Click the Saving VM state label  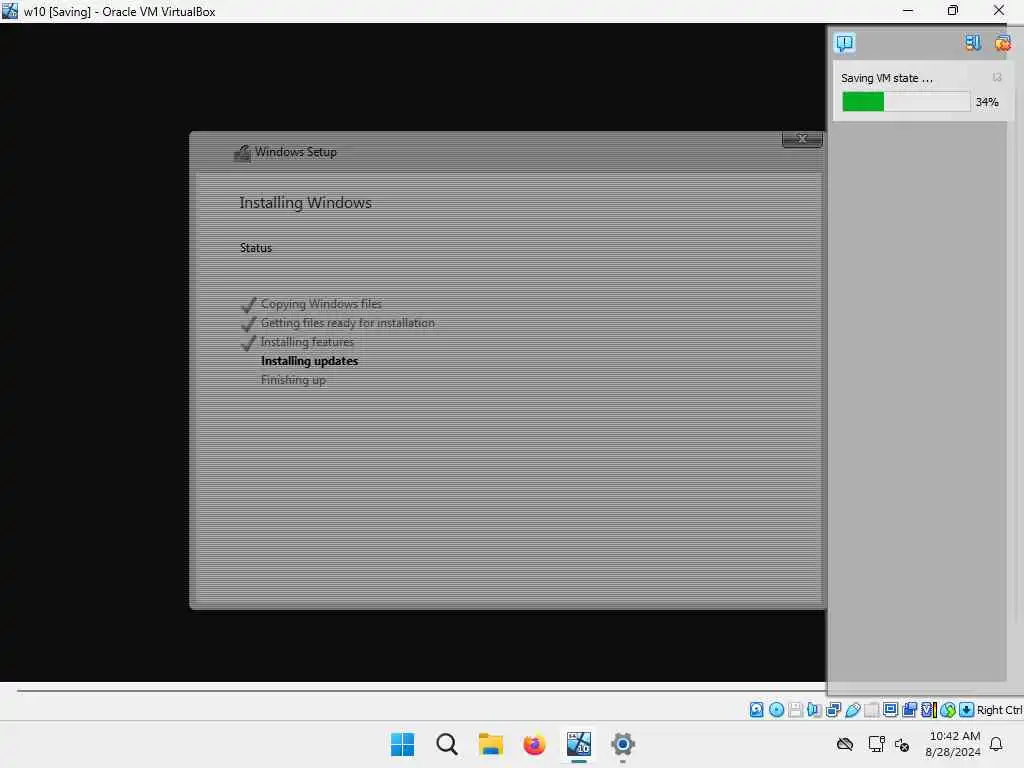886,78
